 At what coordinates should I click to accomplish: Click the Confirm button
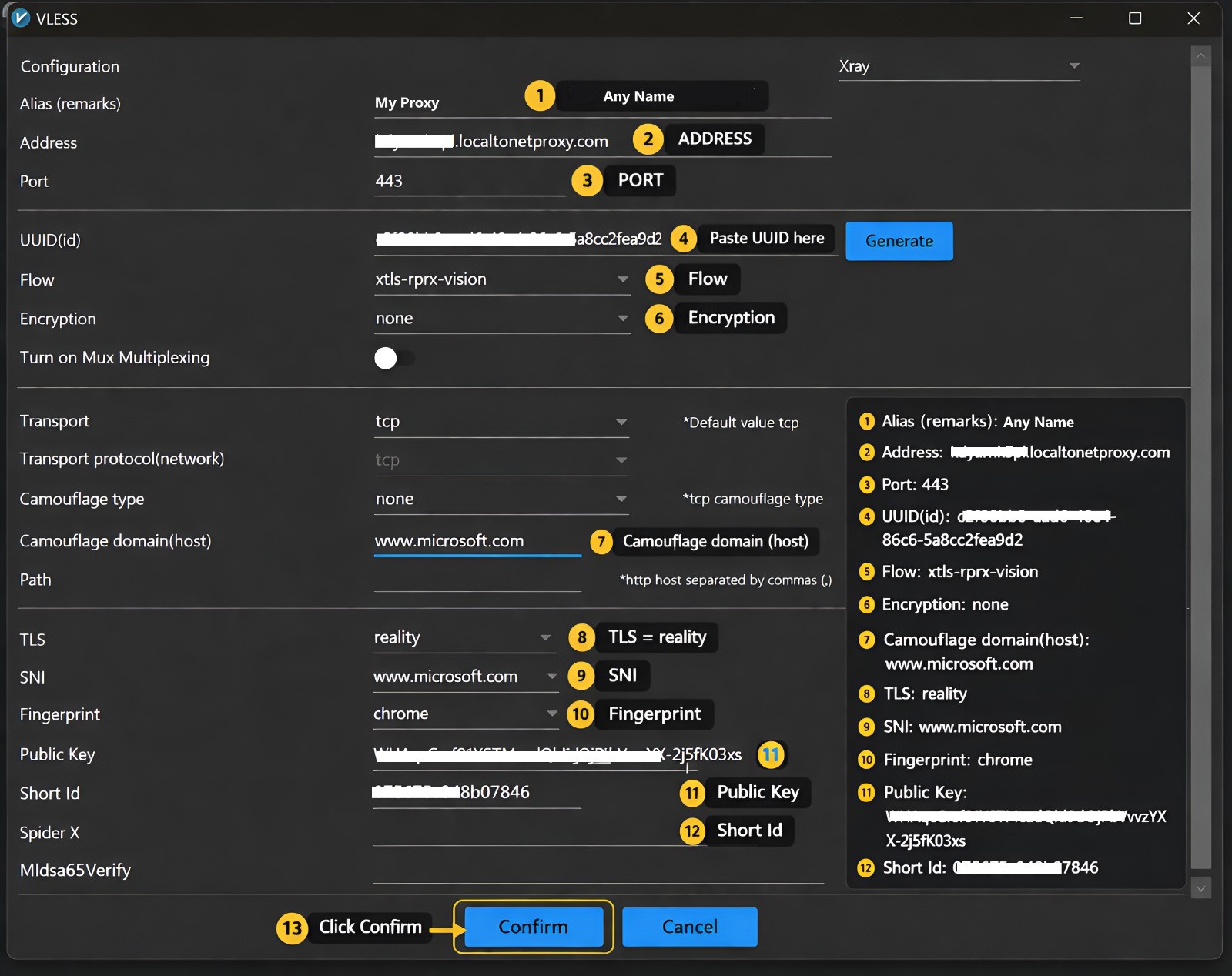click(x=534, y=927)
